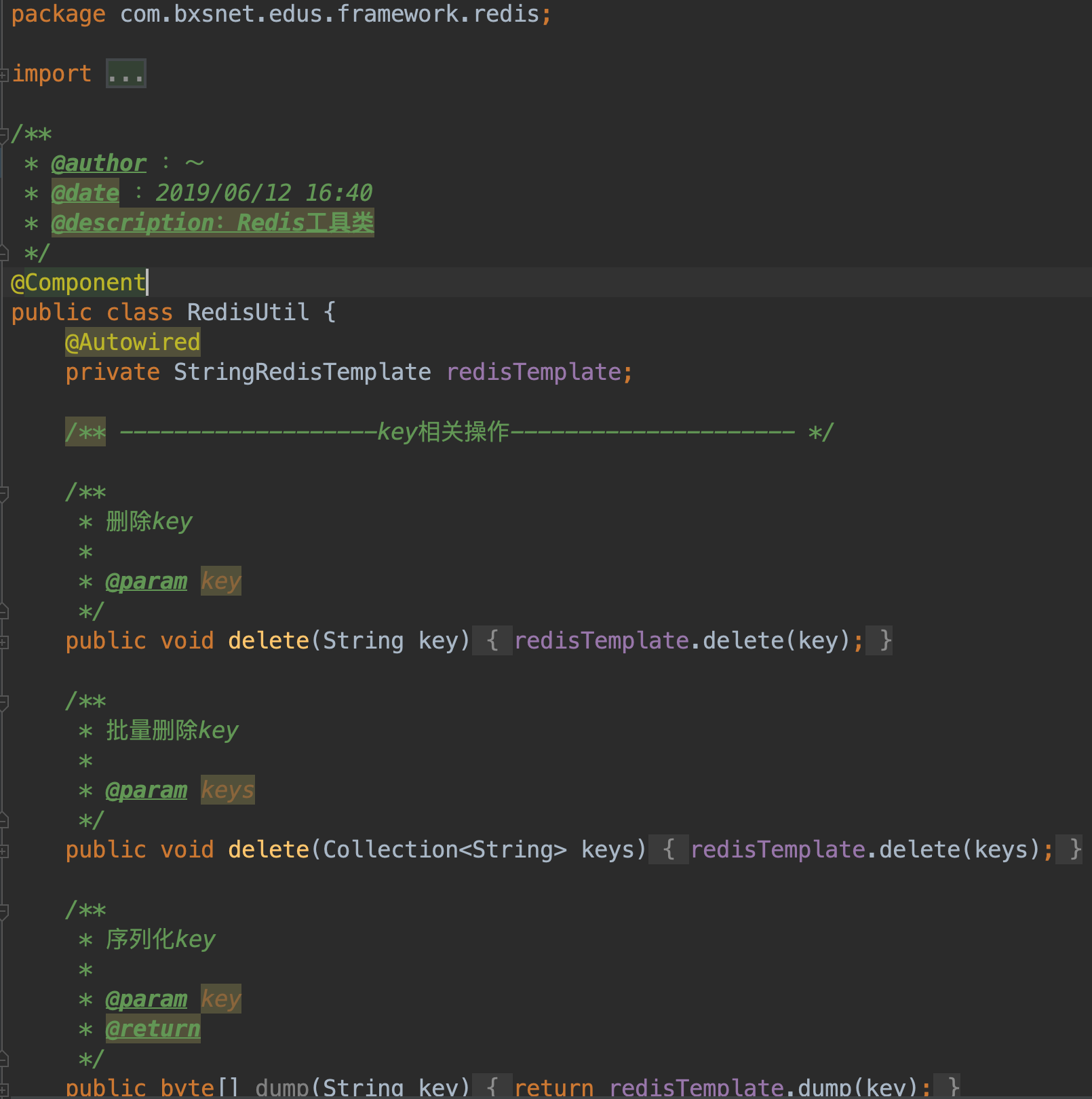Click Collection<String> parameter type
1092x1099 pixels.
(x=445, y=849)
